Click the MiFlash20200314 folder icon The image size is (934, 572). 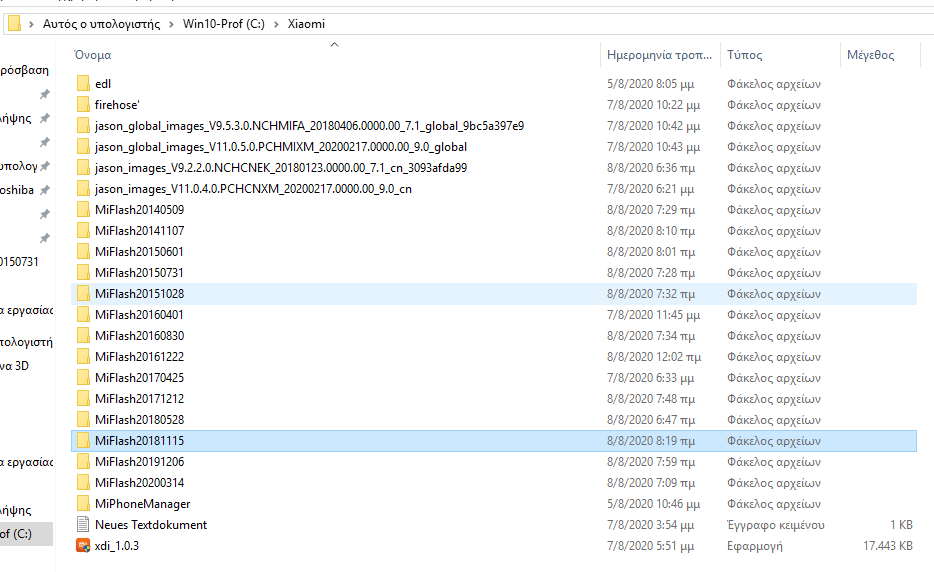83,483
